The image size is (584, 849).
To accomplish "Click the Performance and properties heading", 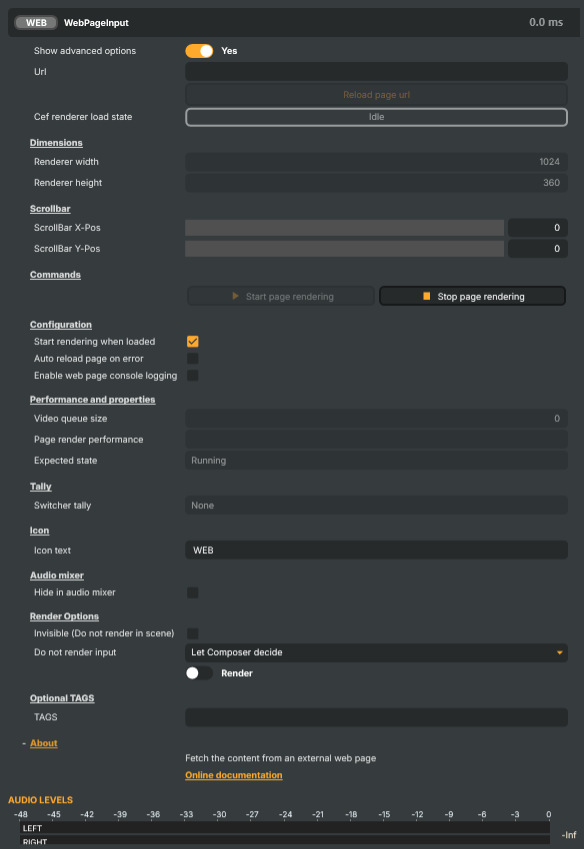I will [x=93, y=400].
